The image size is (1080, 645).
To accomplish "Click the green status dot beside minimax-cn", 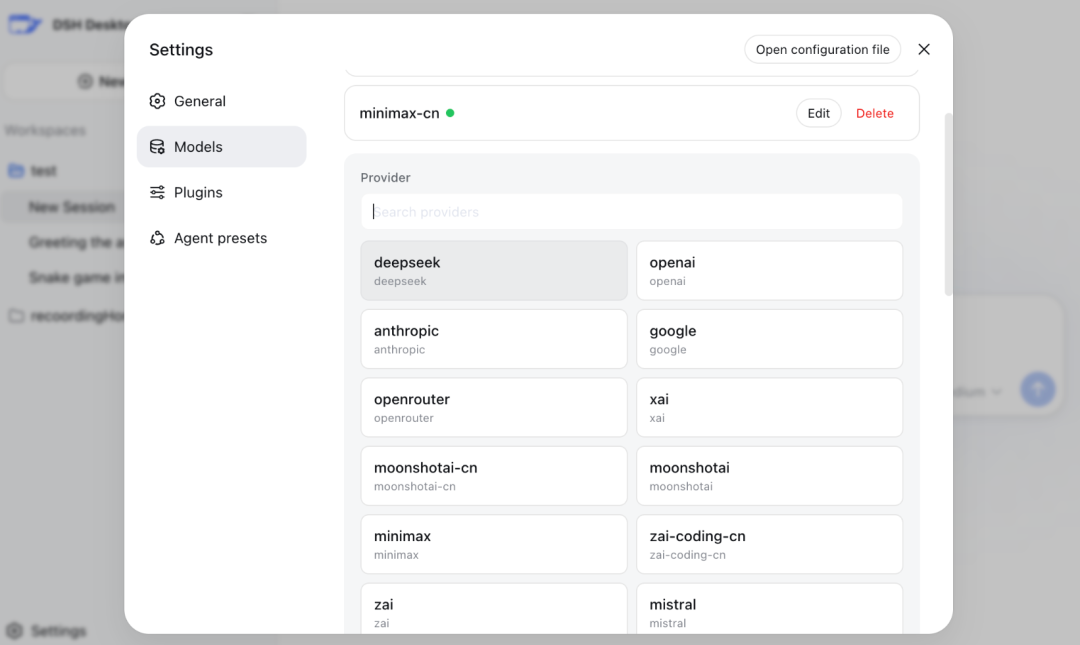I will 450,113.
